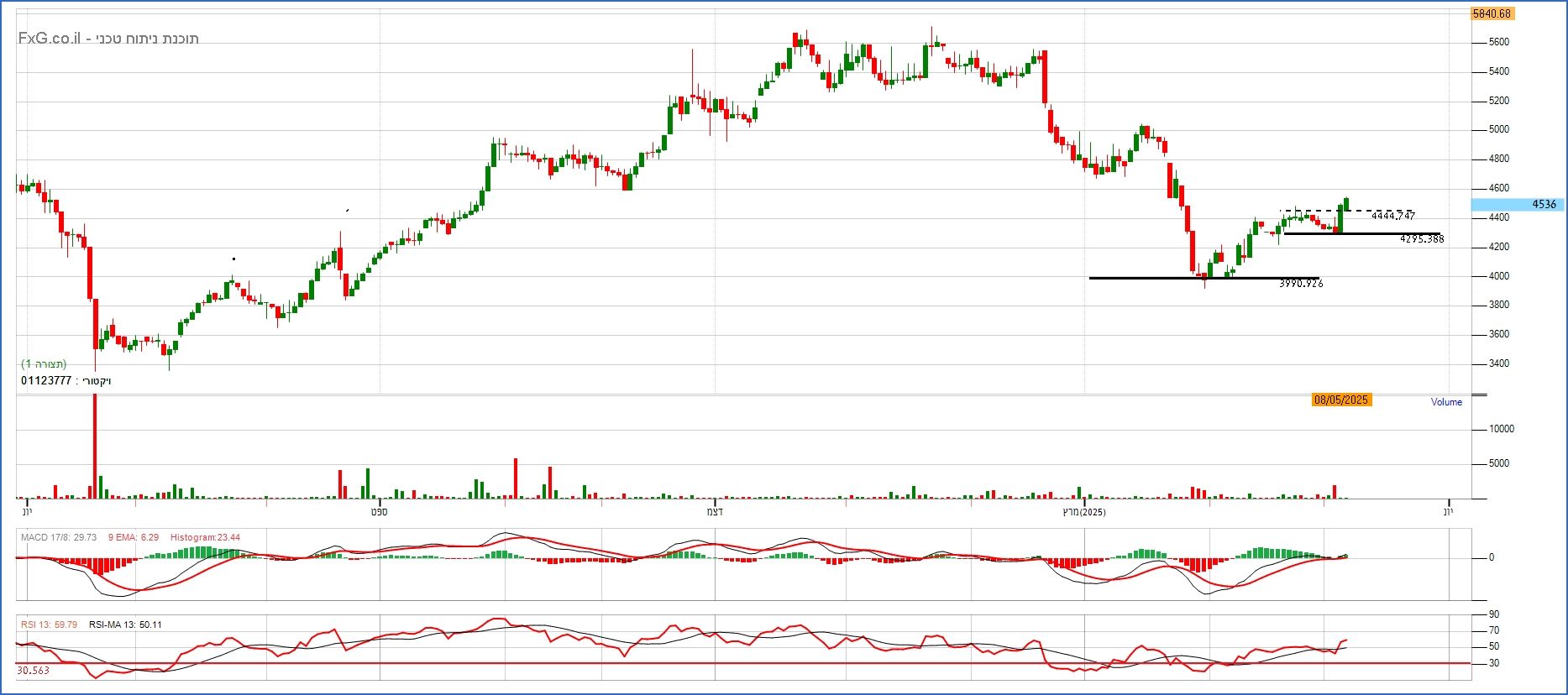1568x695 pixels.
Task: Click the דצמ time axis label
Action: pyautogui.click(x=715, y=511)
